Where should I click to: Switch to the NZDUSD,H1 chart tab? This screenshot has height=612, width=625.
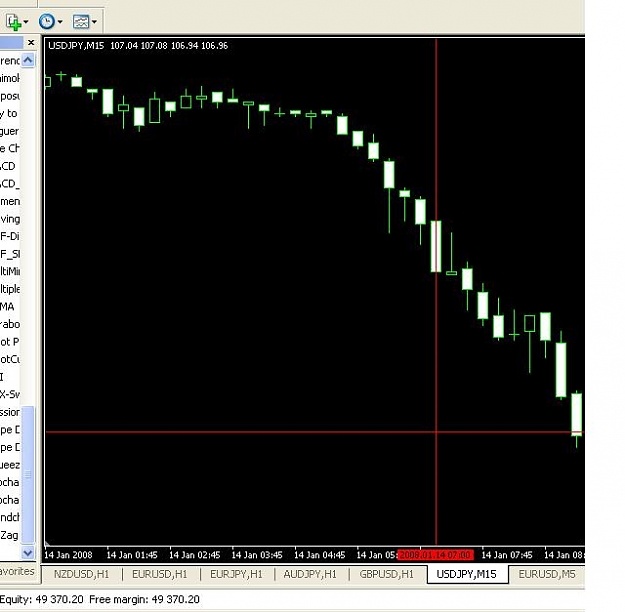tap(81, 574)
